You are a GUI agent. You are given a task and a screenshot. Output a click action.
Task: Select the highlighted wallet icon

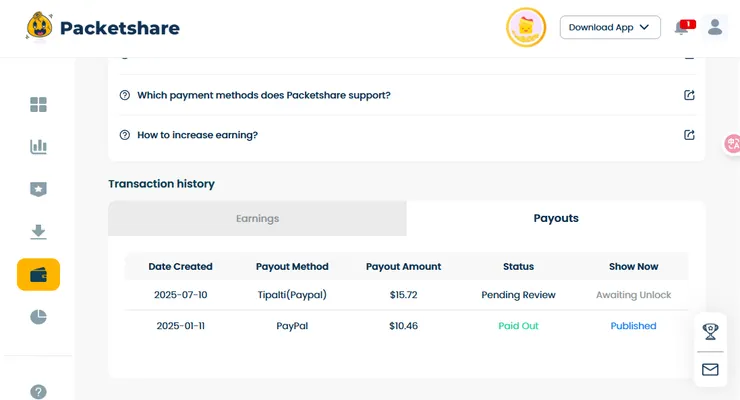pos(38,275)
